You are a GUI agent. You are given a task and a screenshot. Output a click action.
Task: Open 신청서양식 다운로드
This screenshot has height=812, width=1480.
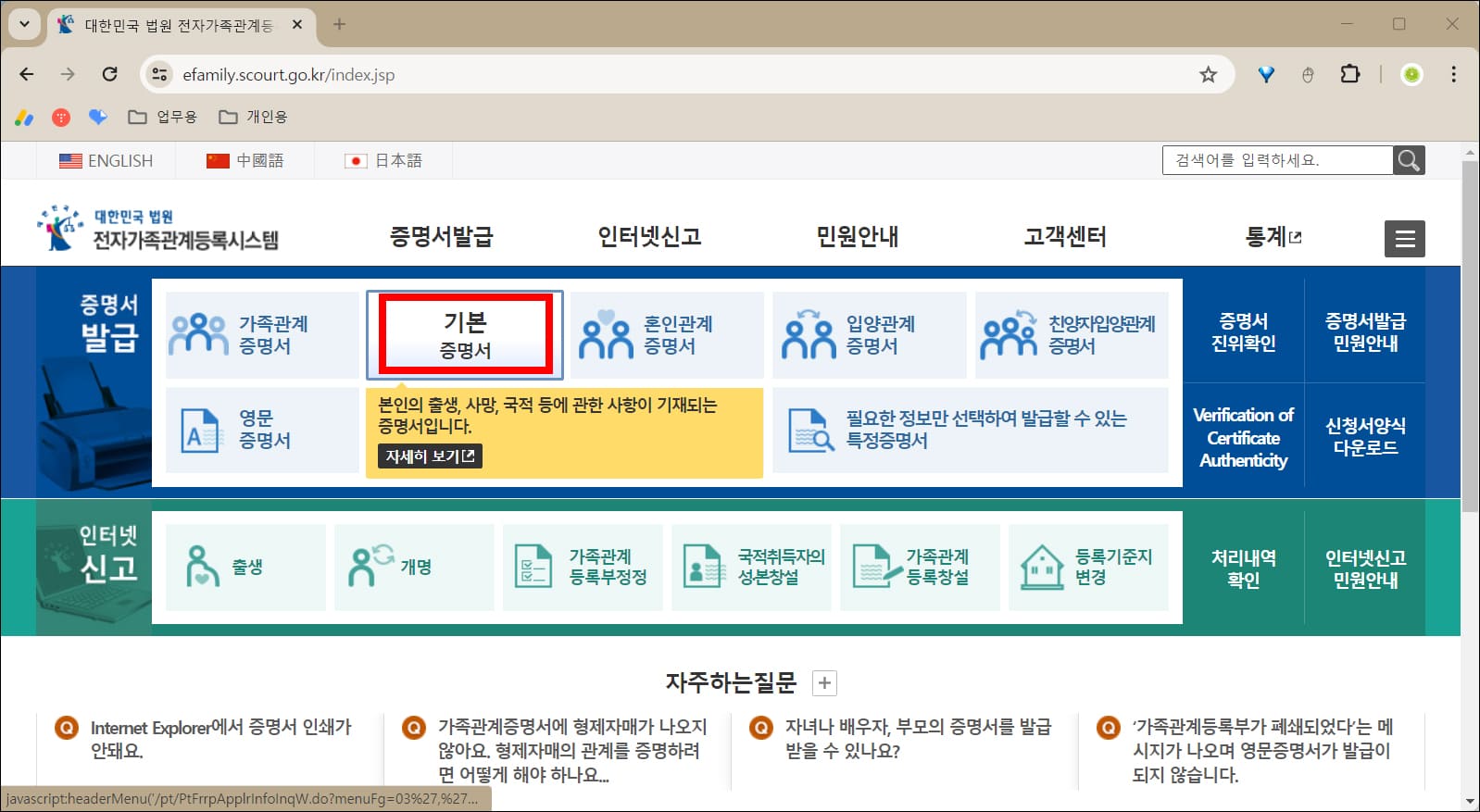click(1365, 436)
